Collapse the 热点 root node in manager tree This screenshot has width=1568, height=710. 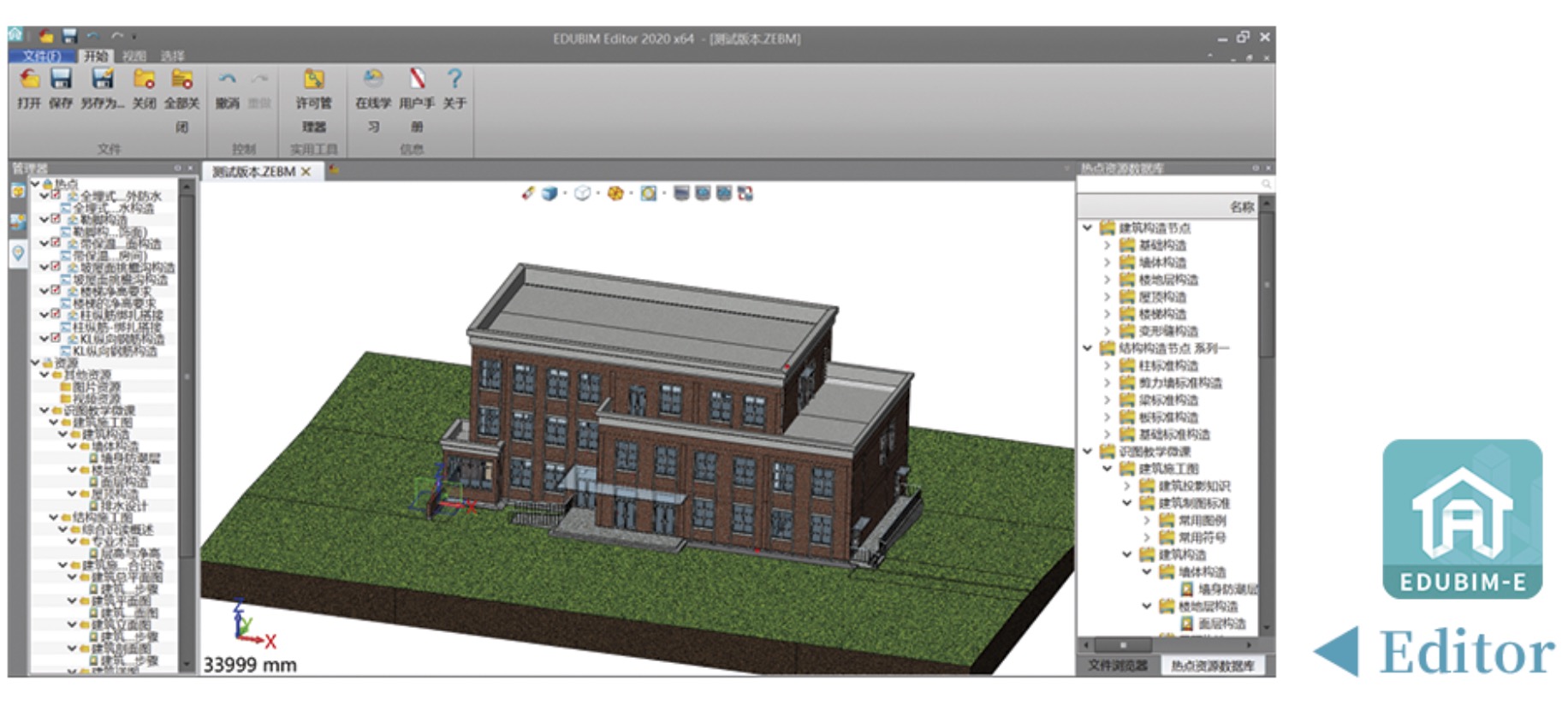click(x=35, y=183)
